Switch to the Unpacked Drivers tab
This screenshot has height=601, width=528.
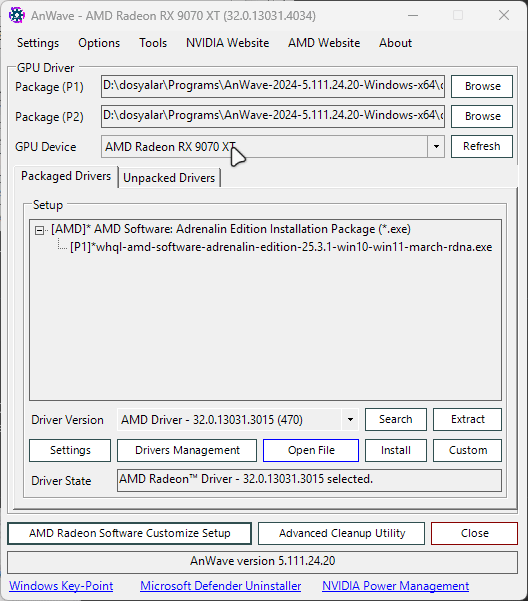169,178
